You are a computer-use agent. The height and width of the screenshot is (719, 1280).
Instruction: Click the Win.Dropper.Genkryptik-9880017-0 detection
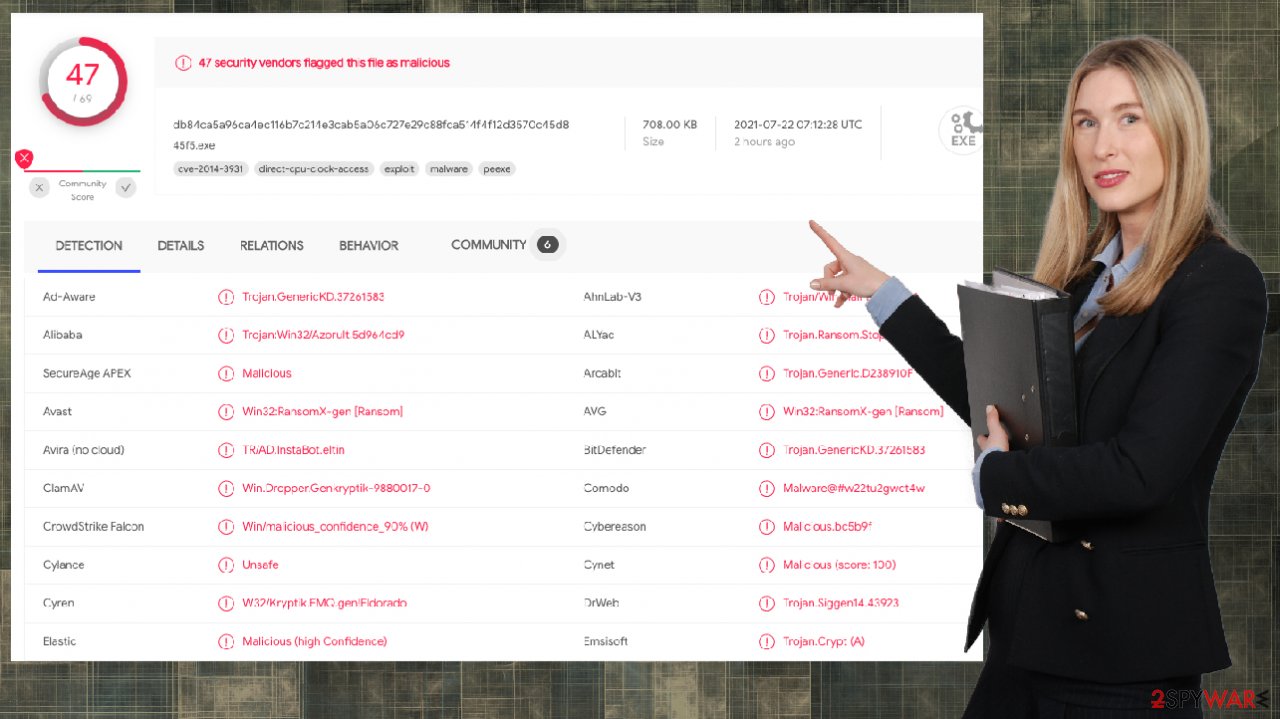[336, 488]
